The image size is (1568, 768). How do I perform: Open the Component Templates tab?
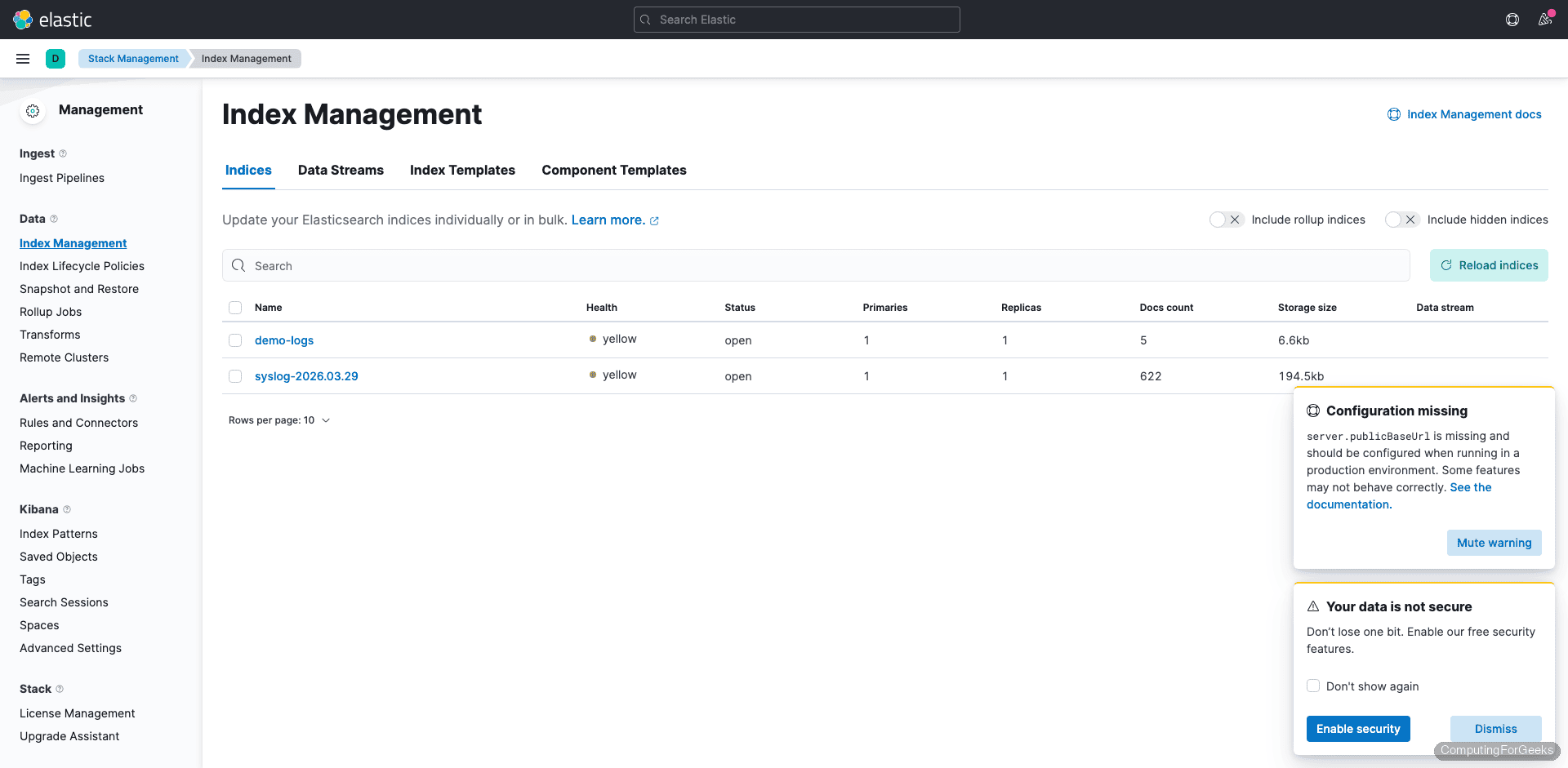pyautogui.click(x=613, y=170)
